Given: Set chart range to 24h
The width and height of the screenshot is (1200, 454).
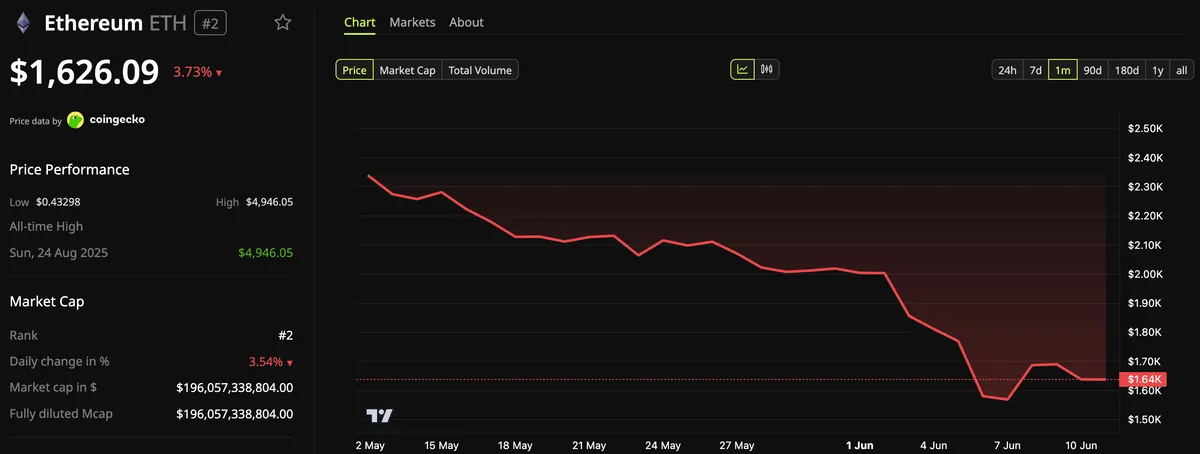Looking at the screenshot, I should [x=1007, y=70].
